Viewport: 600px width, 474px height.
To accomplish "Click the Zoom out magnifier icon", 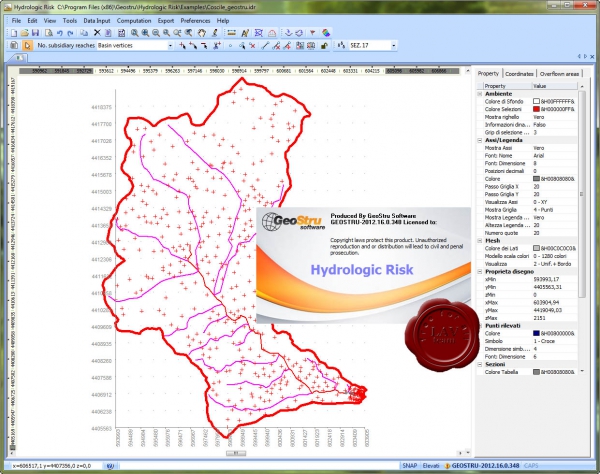I will [x=156, y=33].
